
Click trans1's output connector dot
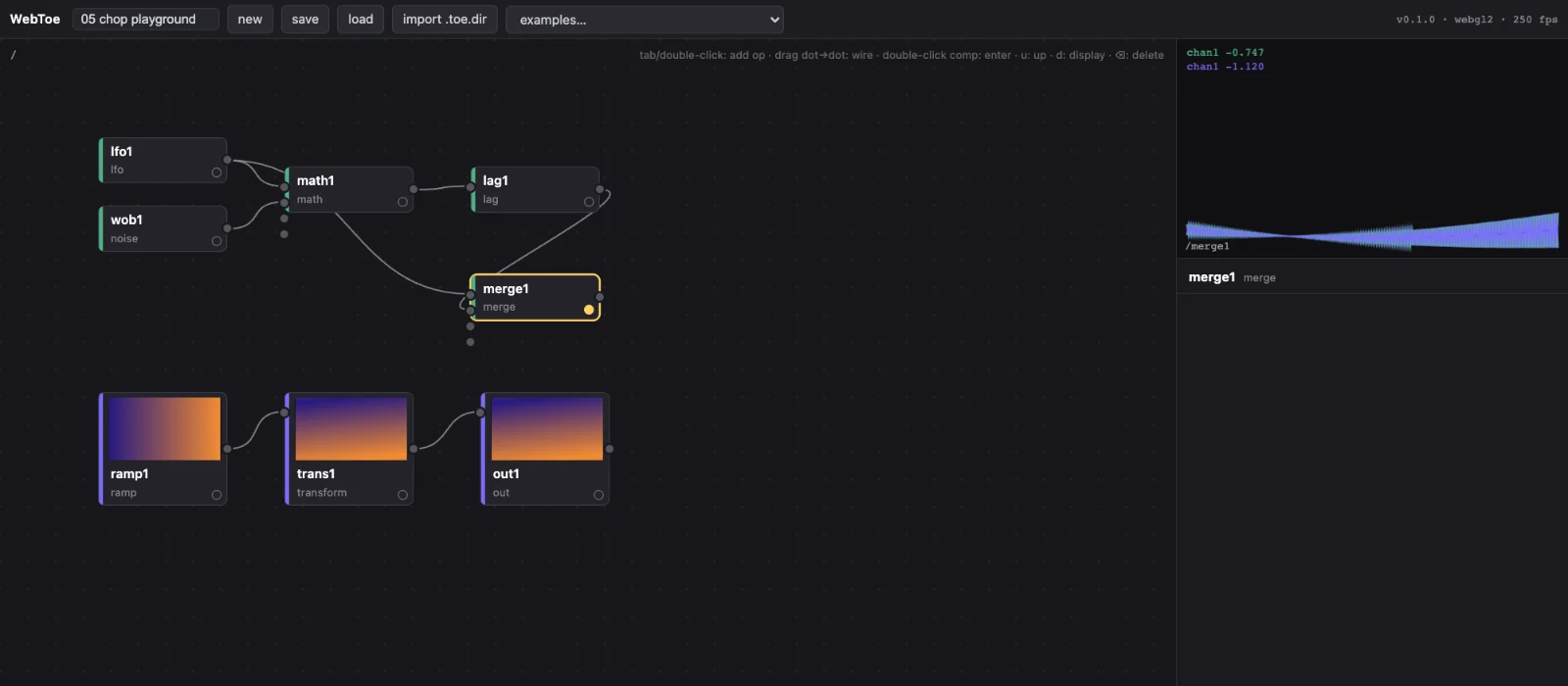pyautogui.click(x=414, y=449)
